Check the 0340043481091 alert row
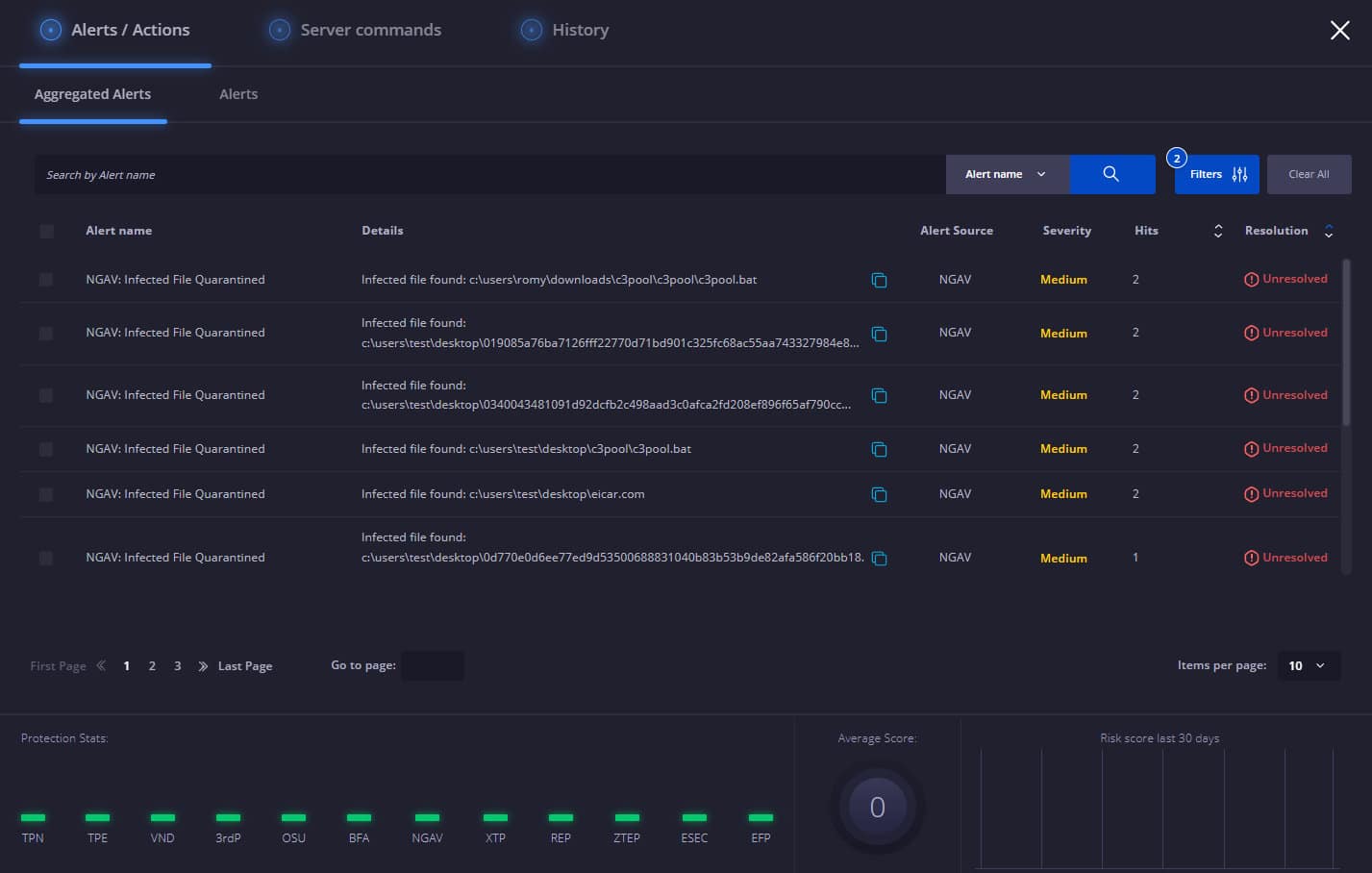The image size is (1372, 873). (46, 395)
